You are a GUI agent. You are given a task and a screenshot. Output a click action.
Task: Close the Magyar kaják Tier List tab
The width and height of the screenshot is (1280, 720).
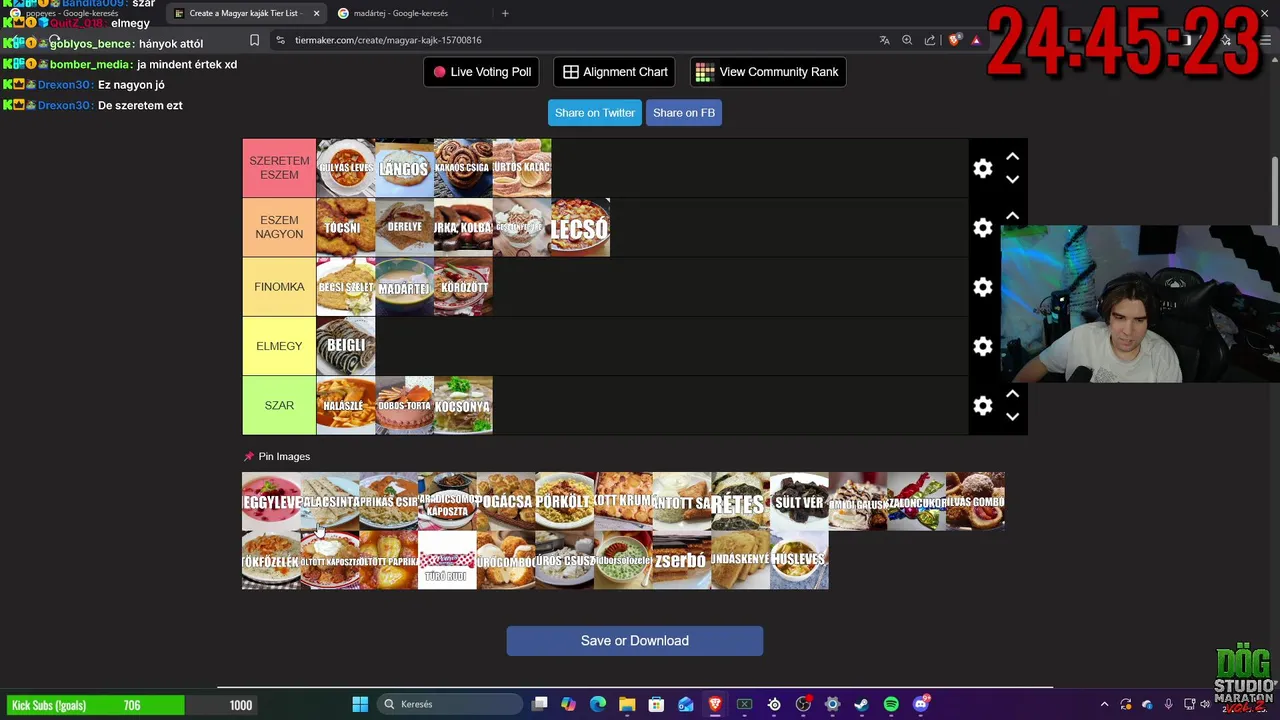317,13
